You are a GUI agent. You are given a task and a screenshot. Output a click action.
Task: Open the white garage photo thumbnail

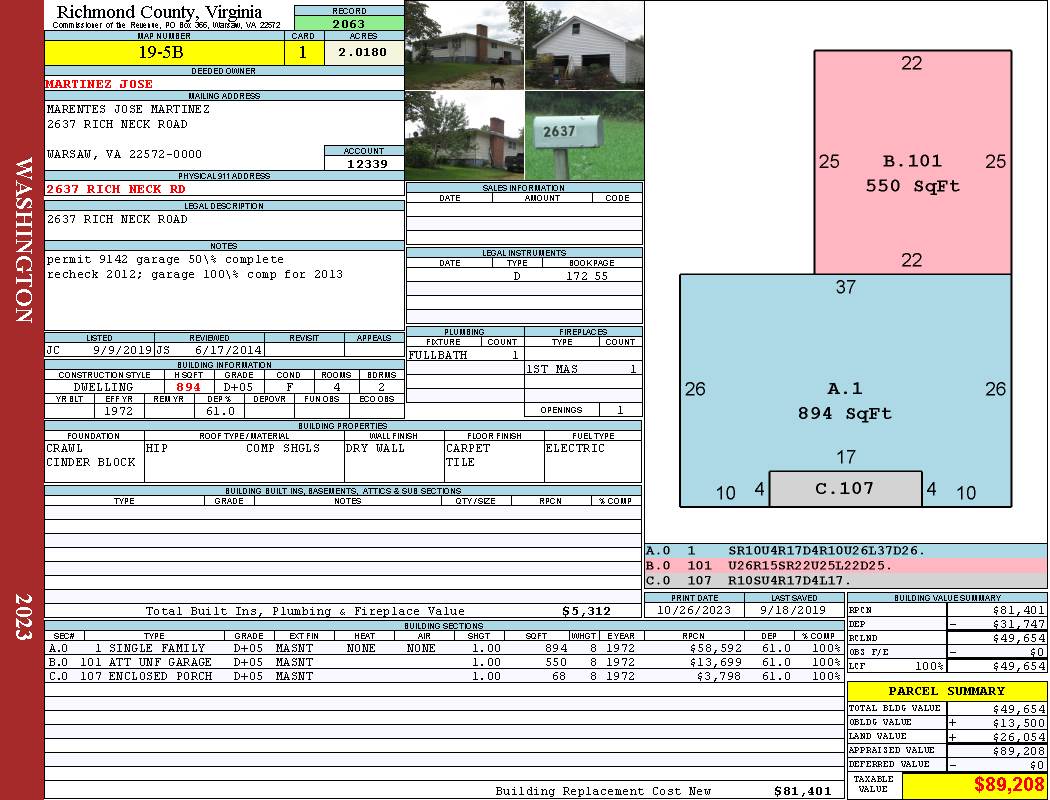pos(585,45)
